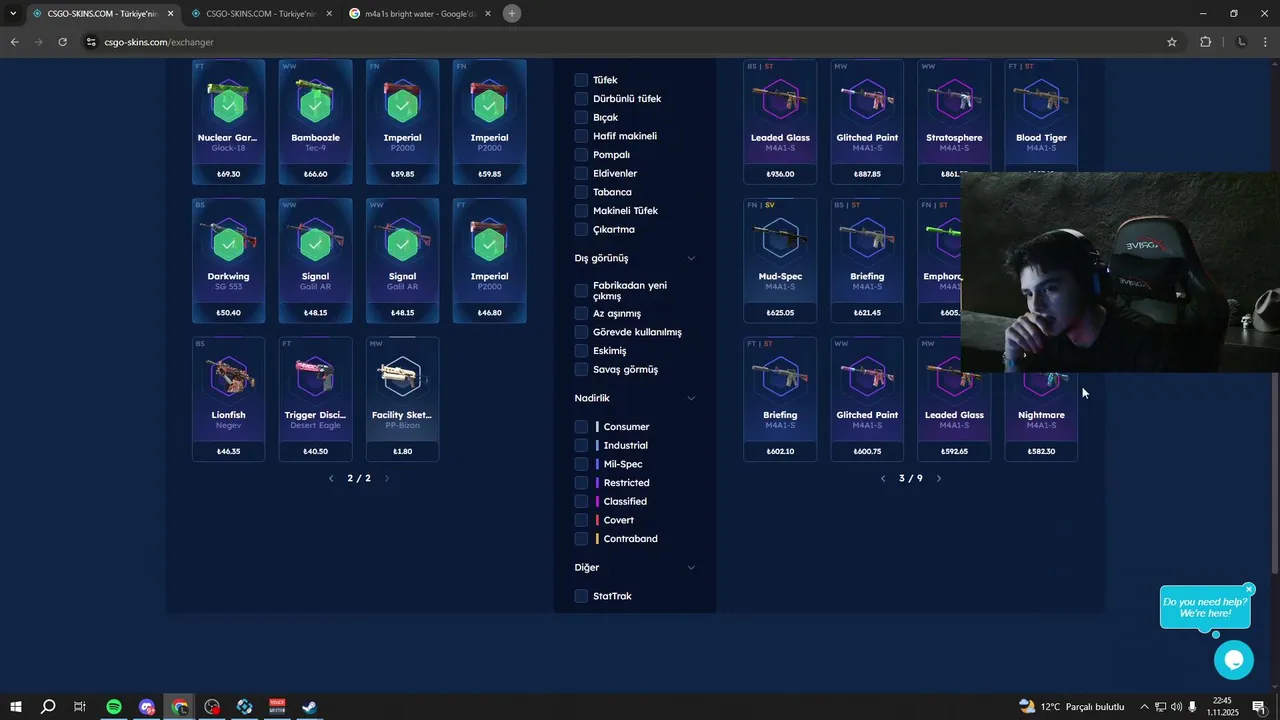
Task: Open clock showing 22:45
Action: tap(1222, 707)
